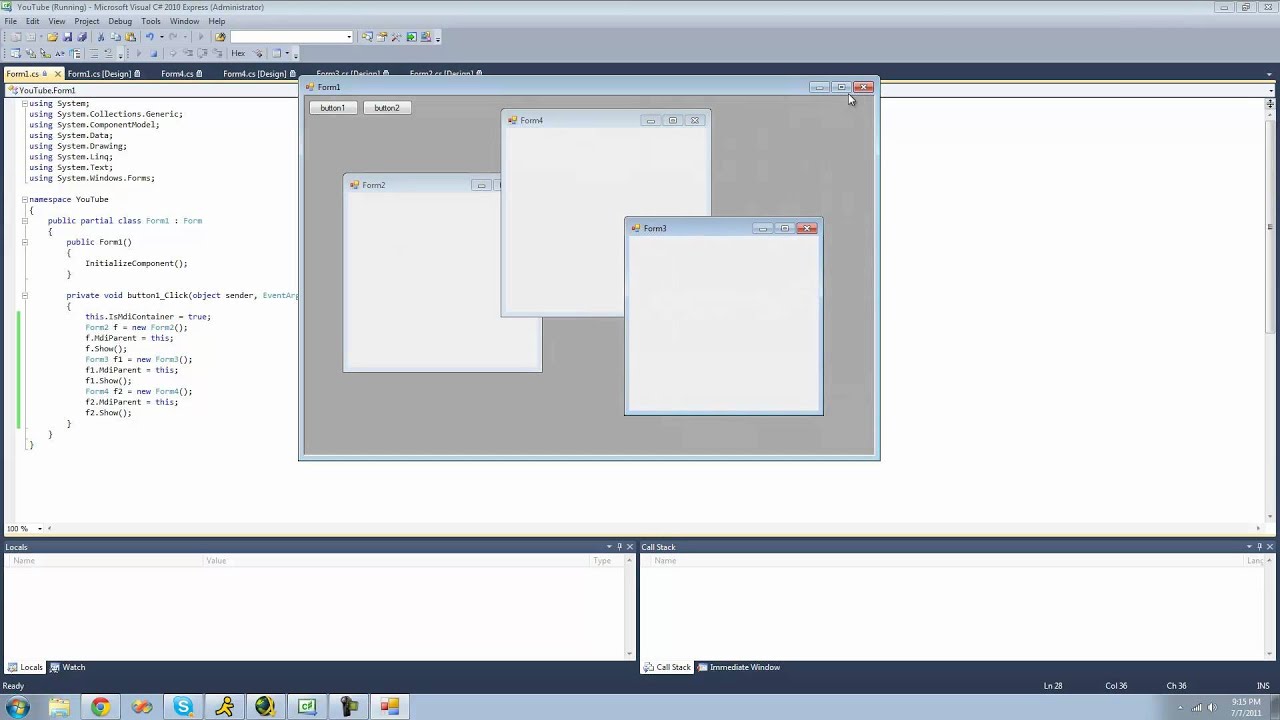Open Windows Explorer folder taskbar icon
Screen dimensions: 1280x720
[59, 707]
